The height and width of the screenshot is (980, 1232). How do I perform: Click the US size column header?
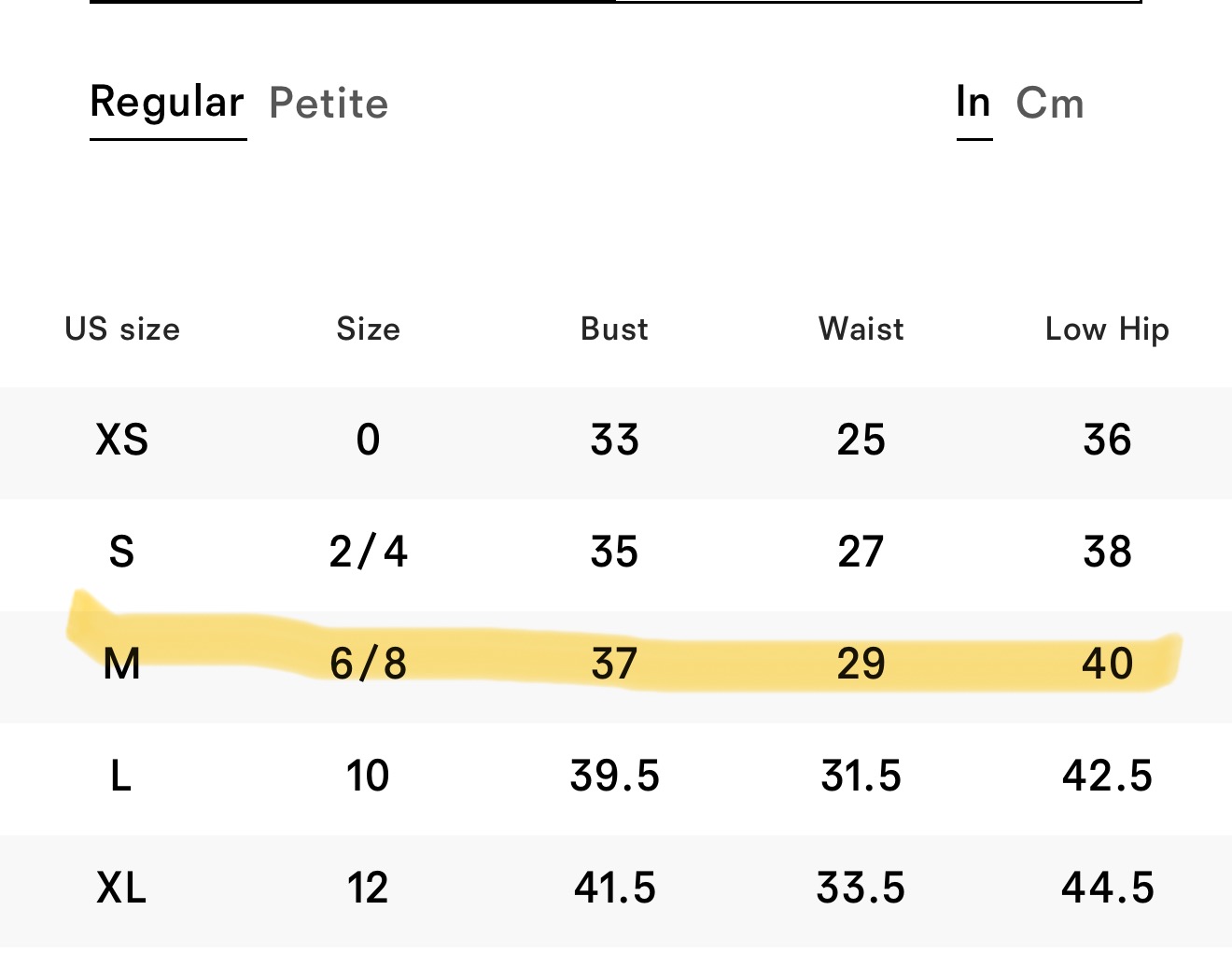pos(122,329)
